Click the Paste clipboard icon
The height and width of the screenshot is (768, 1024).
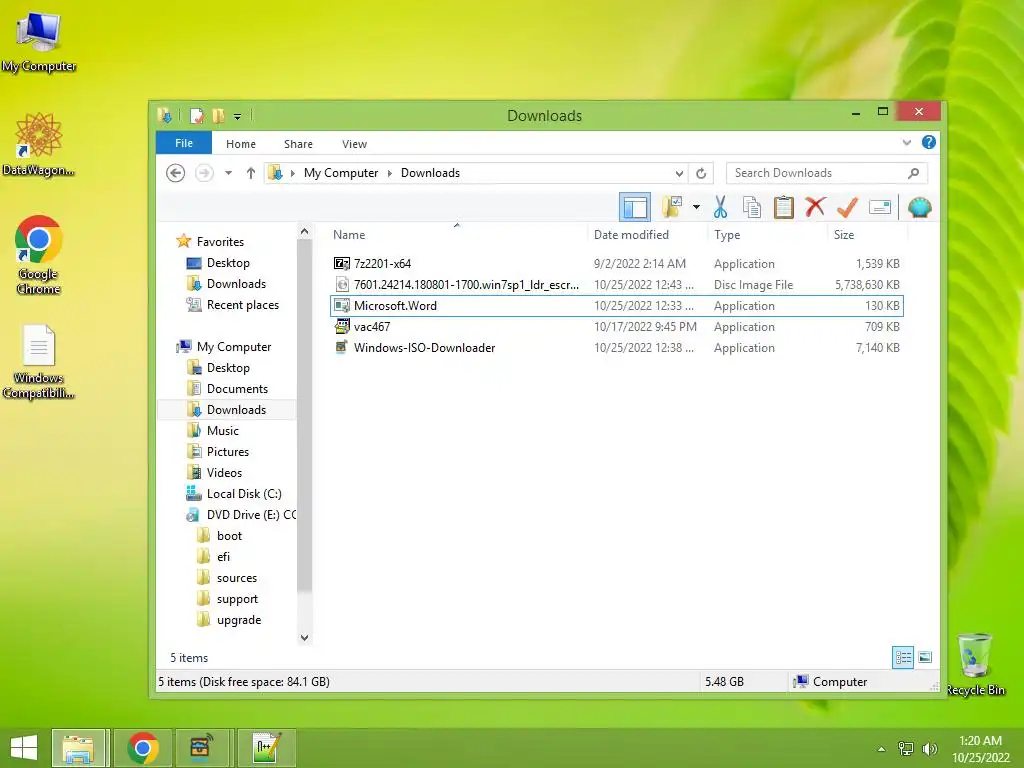pyautogui.click(x=783, y=208)
